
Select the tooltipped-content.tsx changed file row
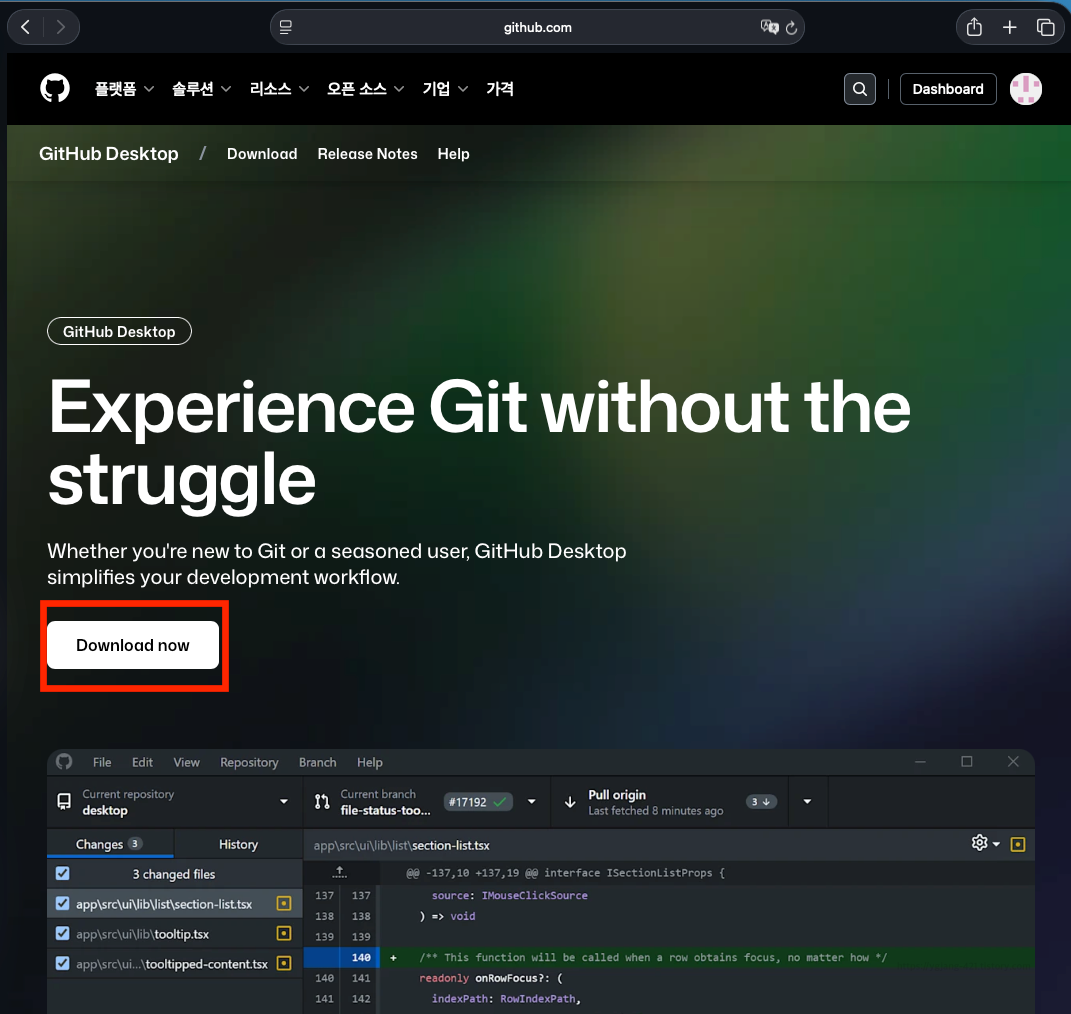click(x=175, y=963)
